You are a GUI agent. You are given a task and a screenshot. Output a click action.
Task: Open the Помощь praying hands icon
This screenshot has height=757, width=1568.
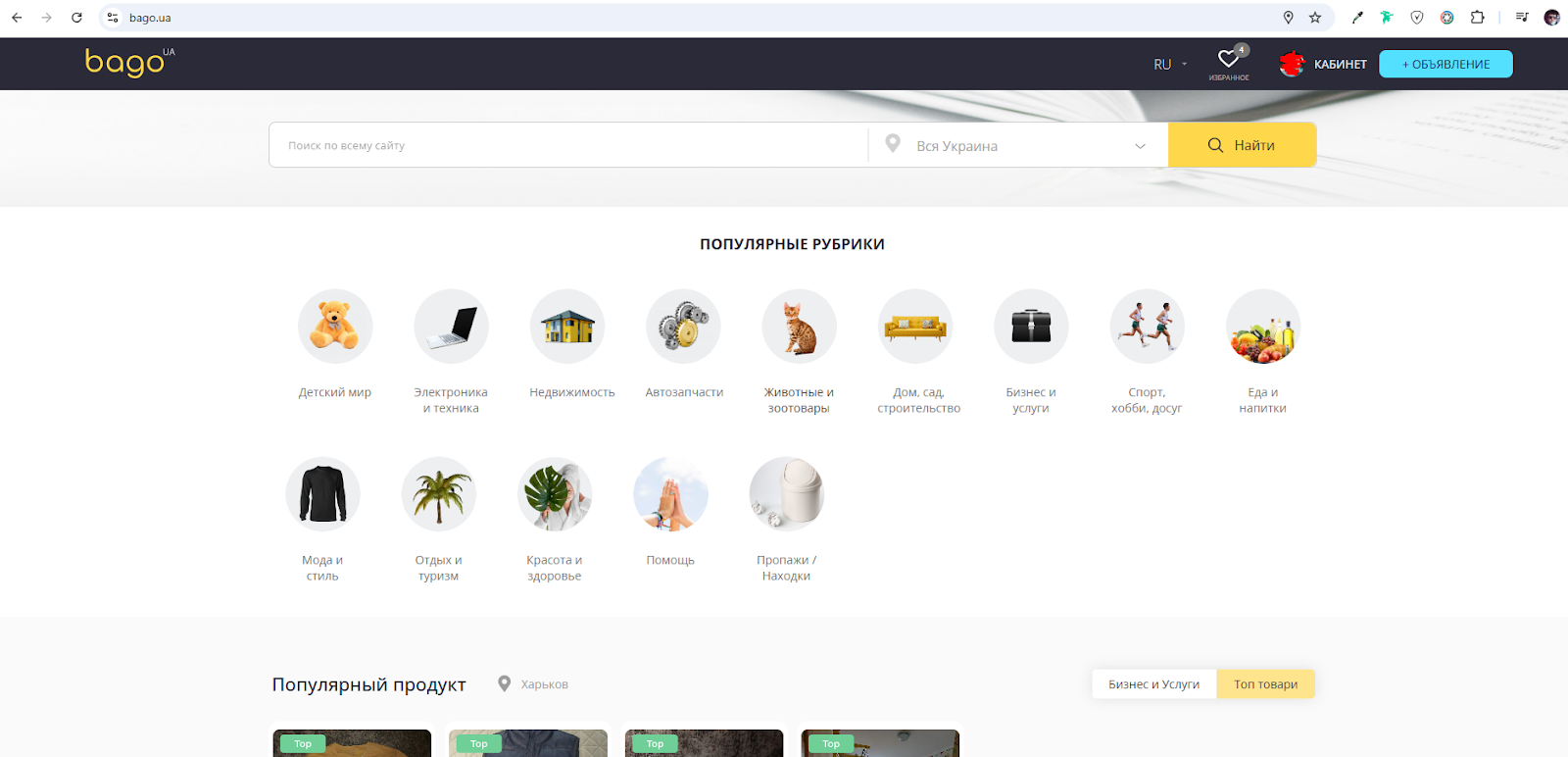point(670,494)
